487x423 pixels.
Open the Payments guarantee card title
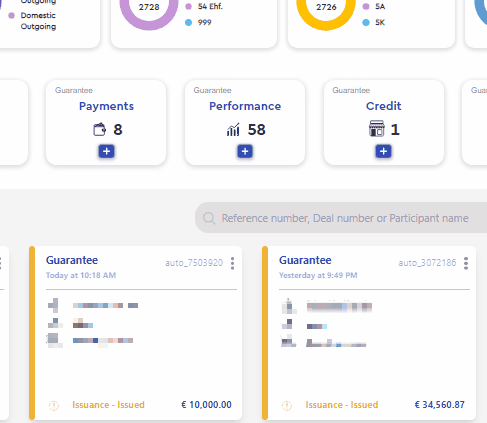(106, 106)
